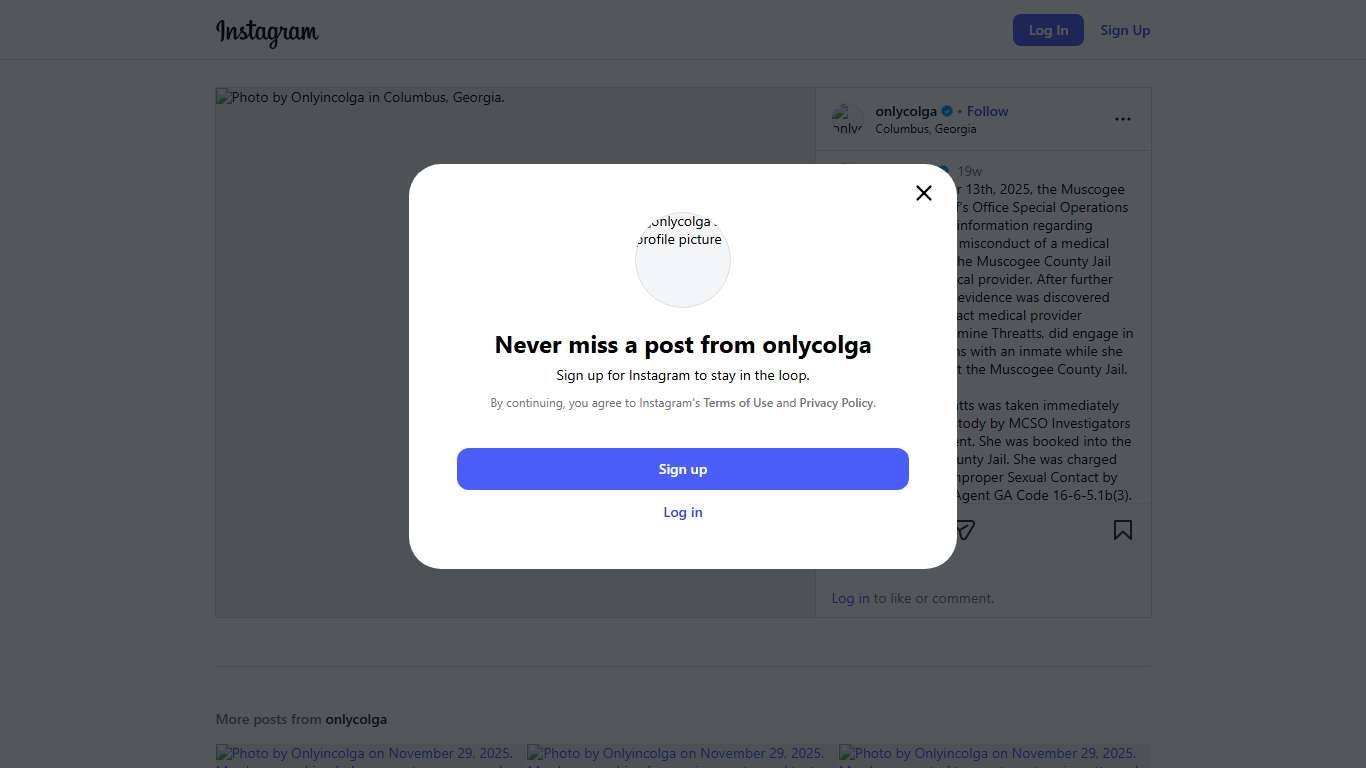The width and height of the screenshot is (1366, 768).
Task: Click Log in to like or comment
Action: coord(850,598)
